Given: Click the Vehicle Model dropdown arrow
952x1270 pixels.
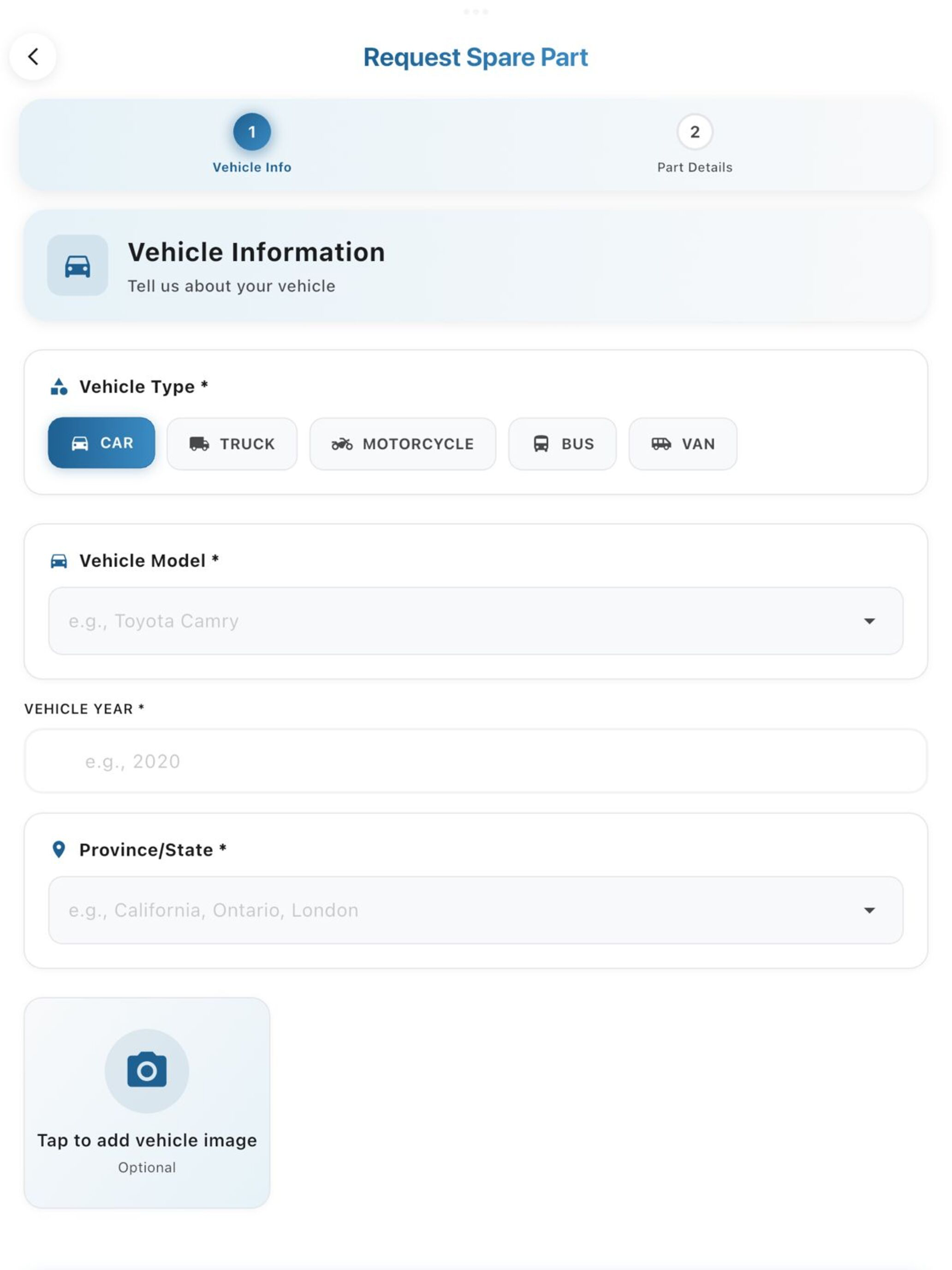Looking at the screenshot, I should (869, 621).
